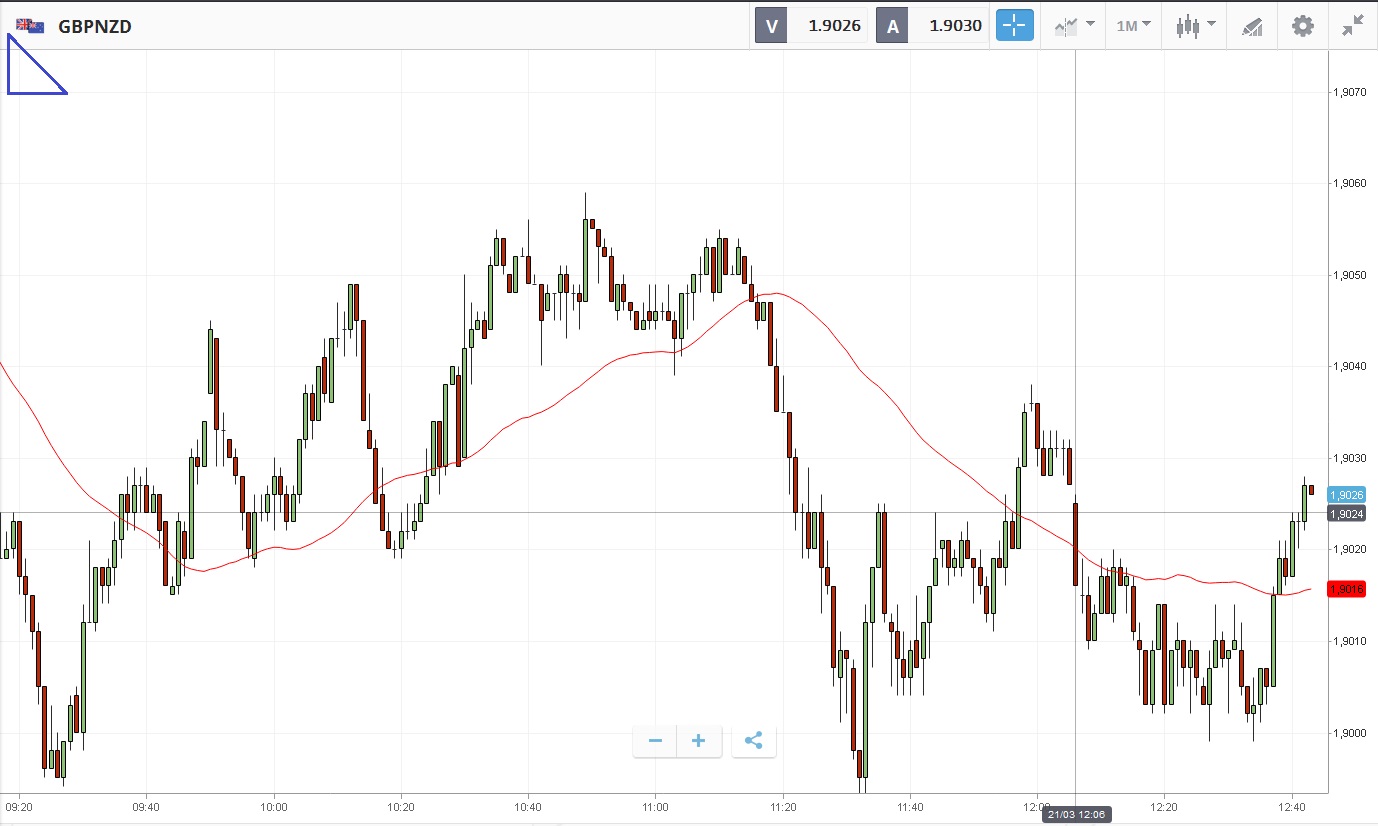Open the 1M timeframe dropdown
This screenshot has height=826, width=1378.
1133,26
